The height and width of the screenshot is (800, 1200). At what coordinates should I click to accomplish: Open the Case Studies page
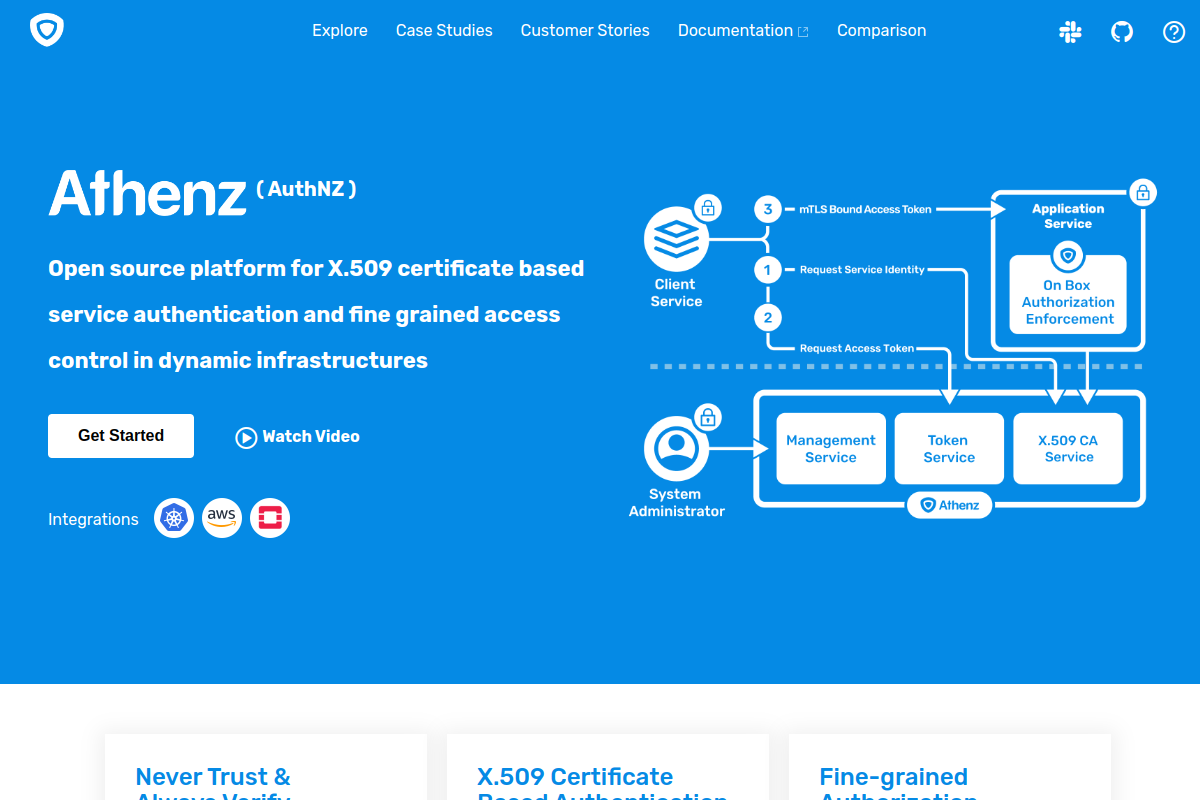[x=444, y=31]
